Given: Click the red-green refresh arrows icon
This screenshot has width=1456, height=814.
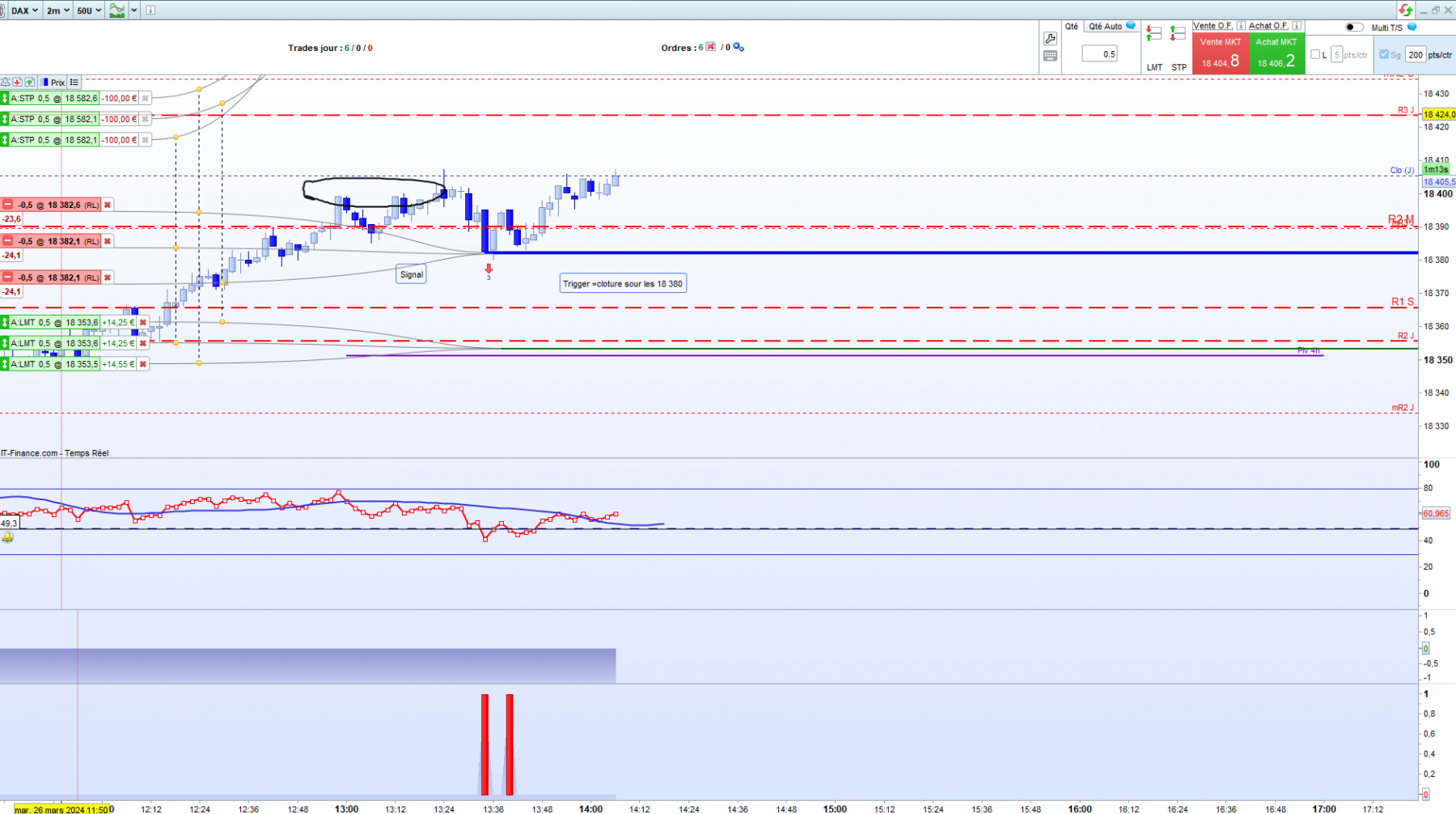Looking at the screenshot, I should 1406,11.
